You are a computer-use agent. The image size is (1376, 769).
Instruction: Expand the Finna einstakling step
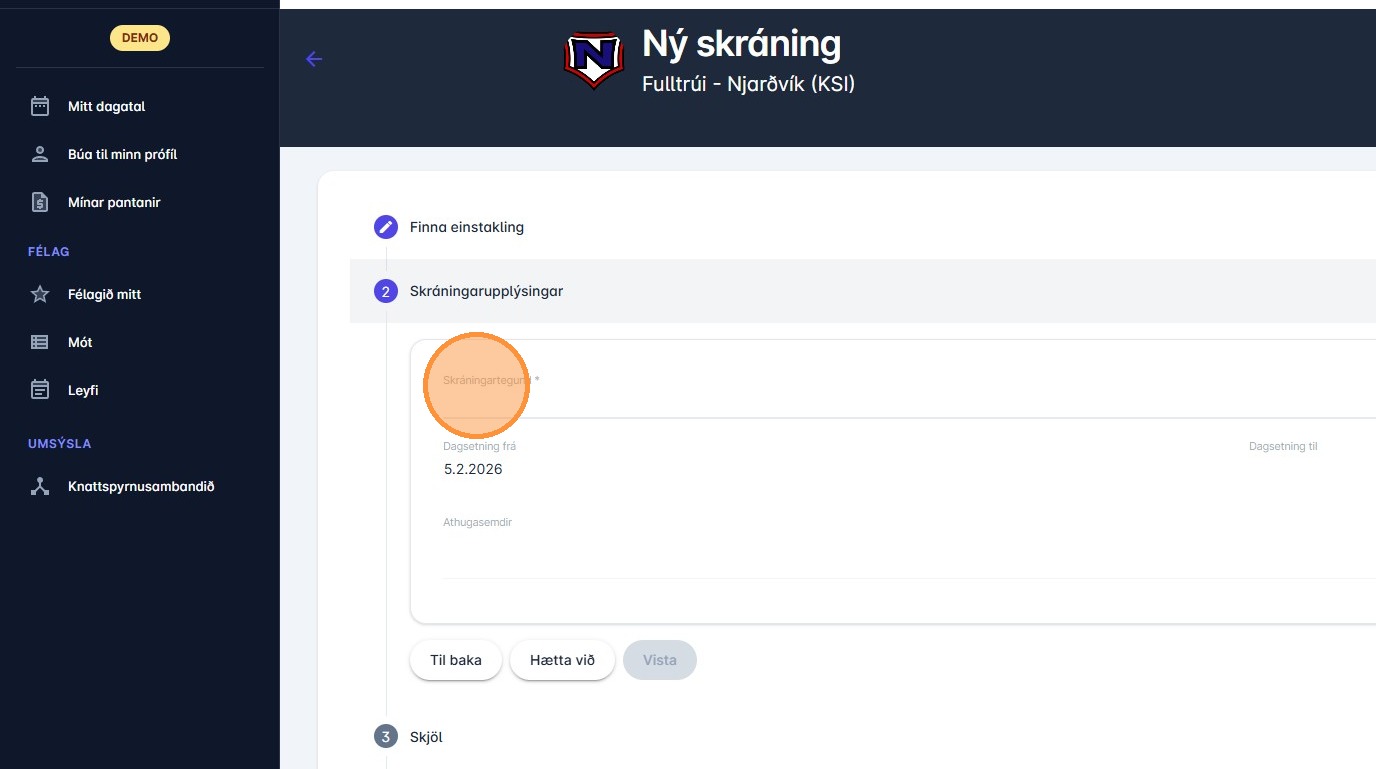tap(466, 227)
